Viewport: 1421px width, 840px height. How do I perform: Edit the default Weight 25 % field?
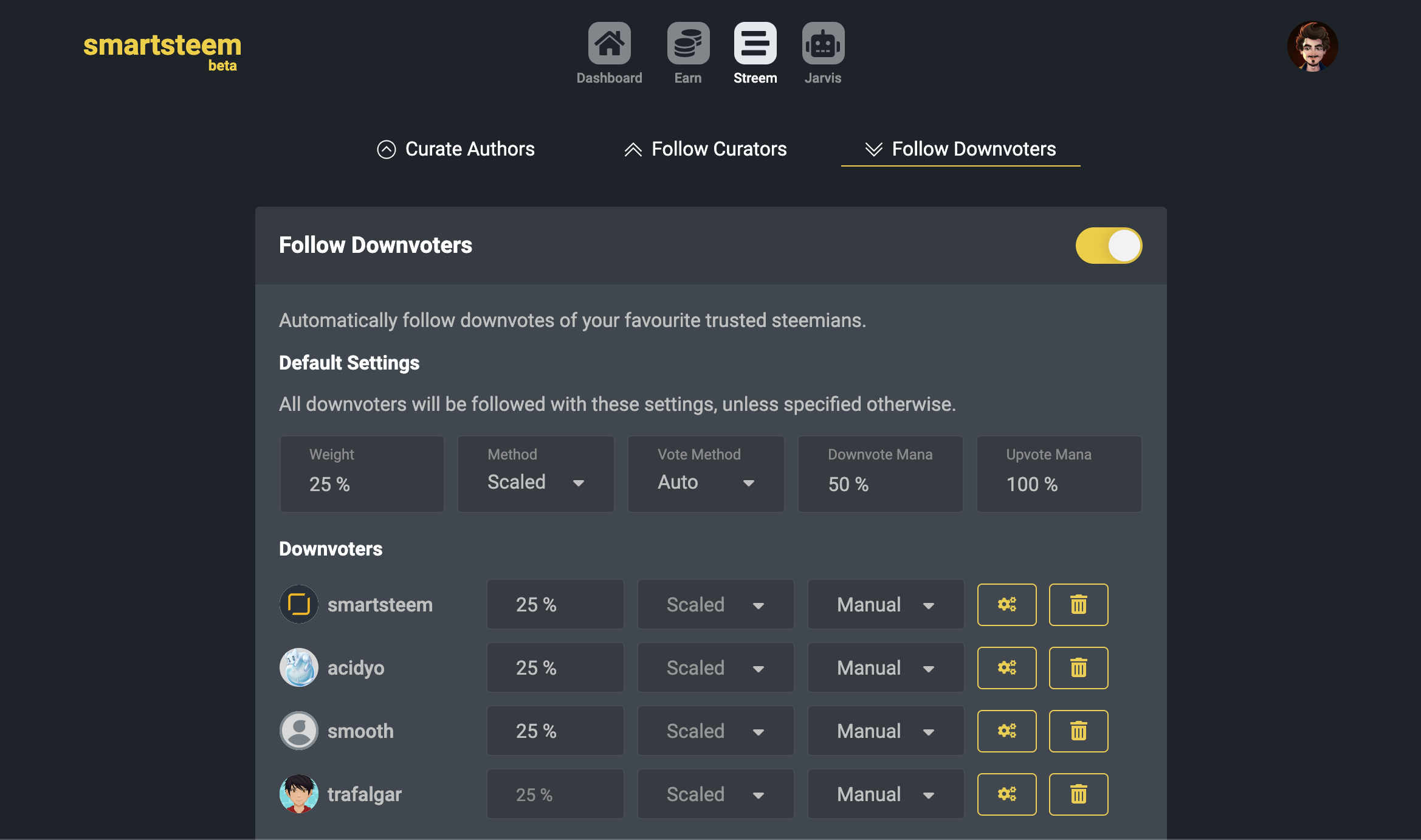coord(362,473)
